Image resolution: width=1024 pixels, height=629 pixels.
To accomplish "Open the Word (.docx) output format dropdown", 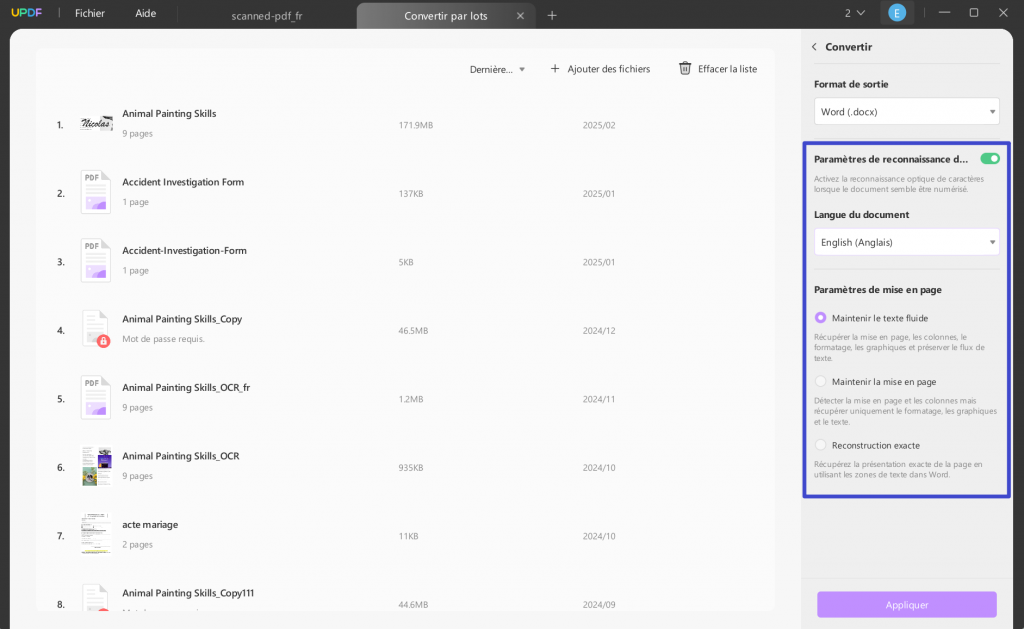I will pyautogui.click(x=906, y=112).
